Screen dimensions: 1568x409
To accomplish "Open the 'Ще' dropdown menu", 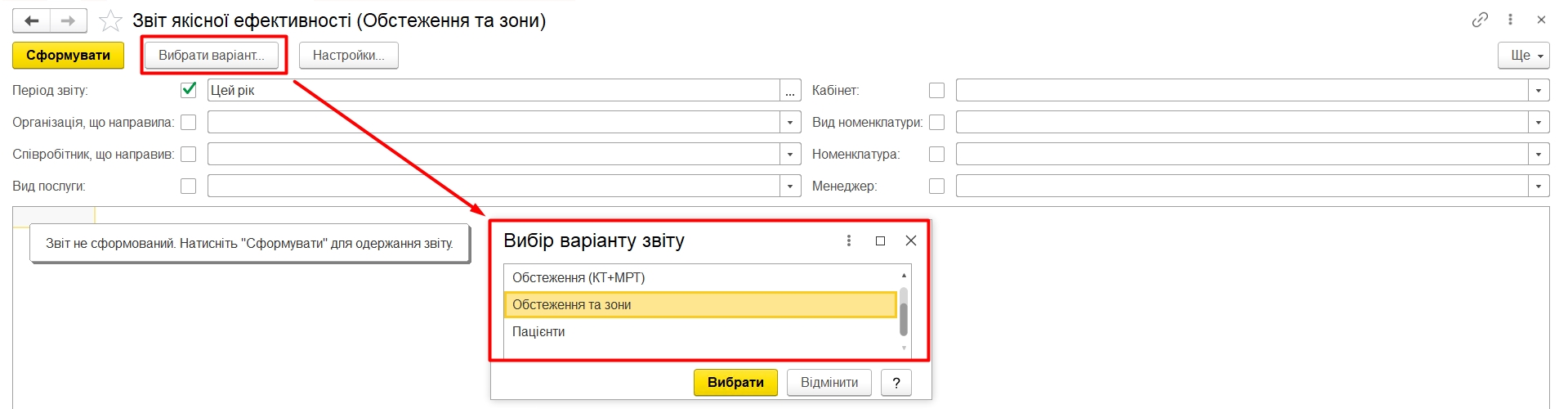I will tap(1523, 55).
